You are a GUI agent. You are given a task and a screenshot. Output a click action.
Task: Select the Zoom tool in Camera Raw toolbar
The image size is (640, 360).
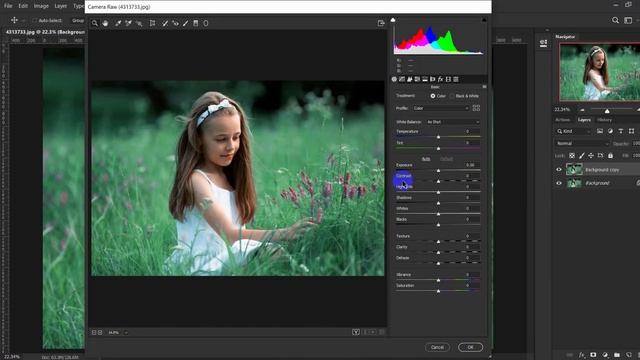95,23
